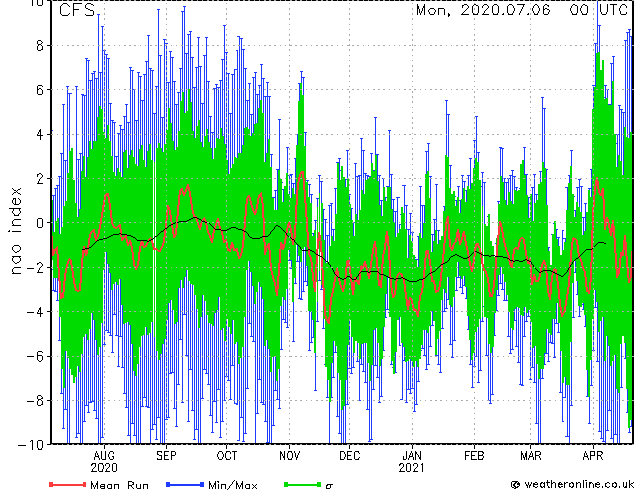The height and width of the screenshot is (490, 634).
Task: Click the FEB x-axis month label
Action: pyautogui.click(x=474, y=456)
